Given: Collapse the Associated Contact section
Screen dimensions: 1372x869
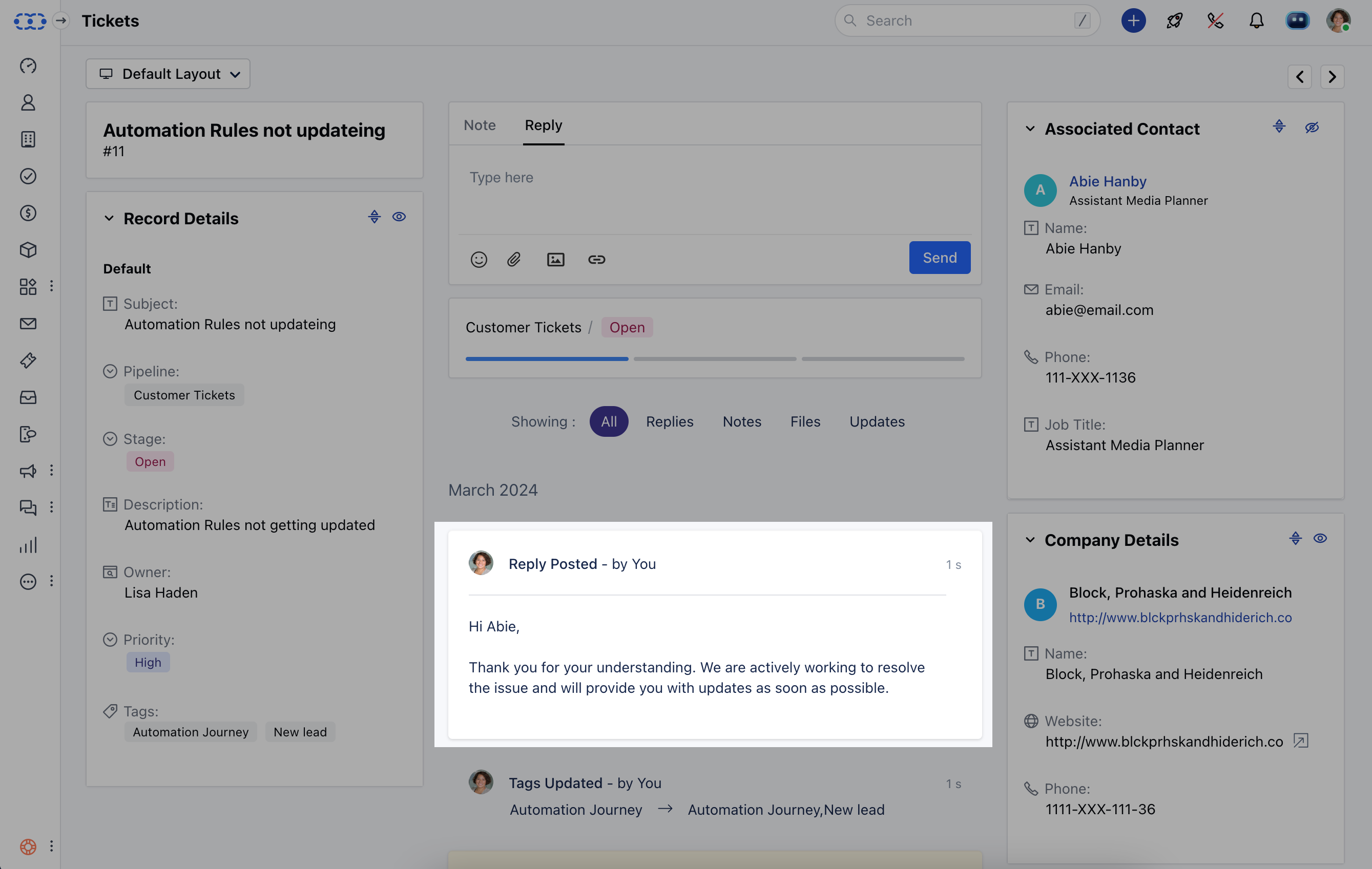Looking at the screenshot, I should (x=1030, y=129).
